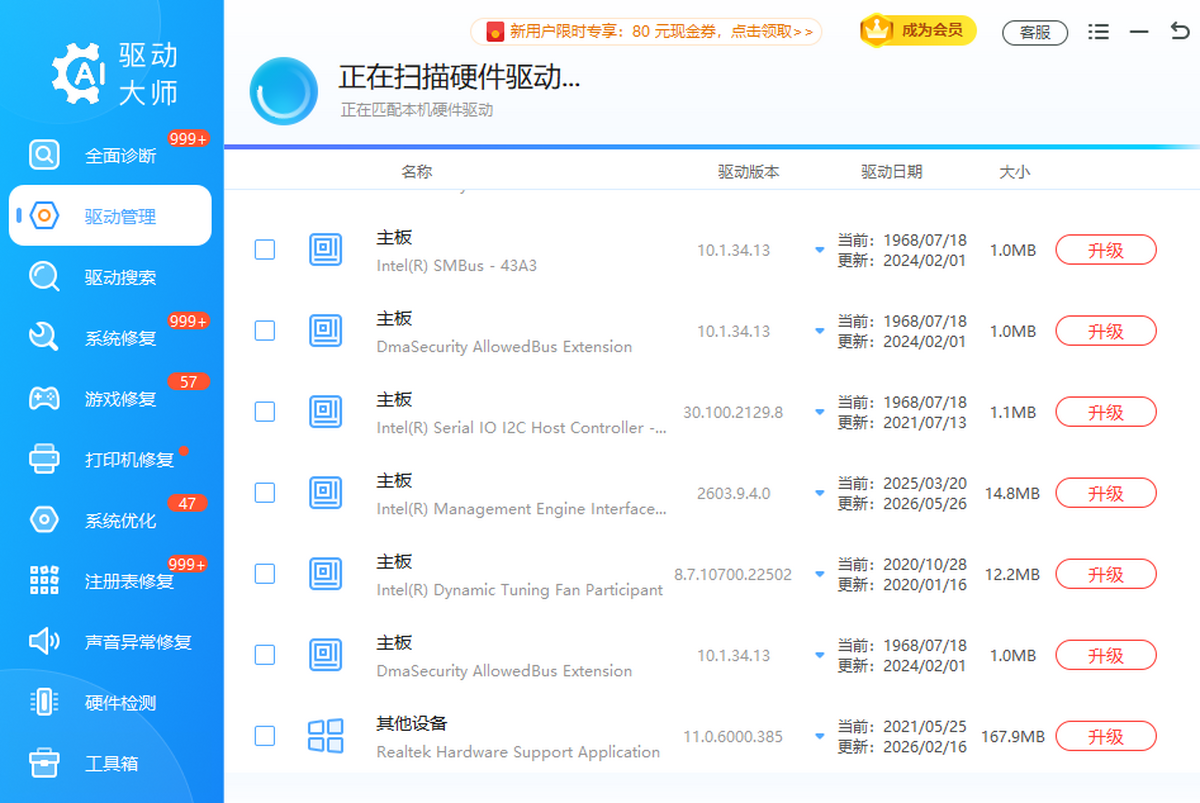1200x803 pixels.
Task: Open 全面诊断 in the sidebar
Action: (x=110, y=155)
